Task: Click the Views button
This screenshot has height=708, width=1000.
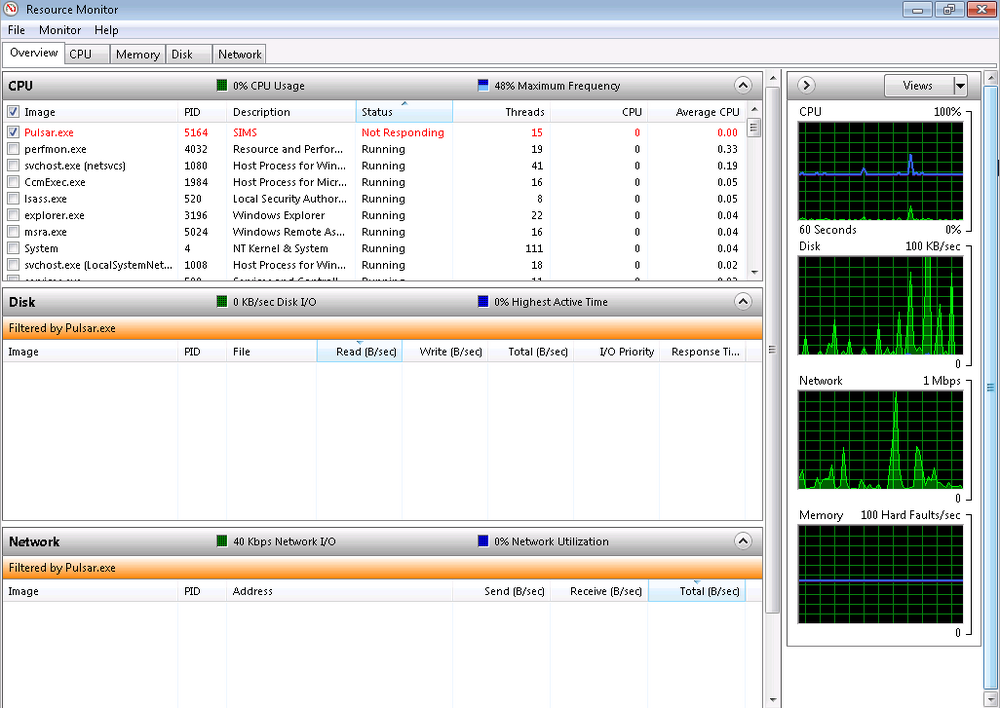Action: point(918,85)
